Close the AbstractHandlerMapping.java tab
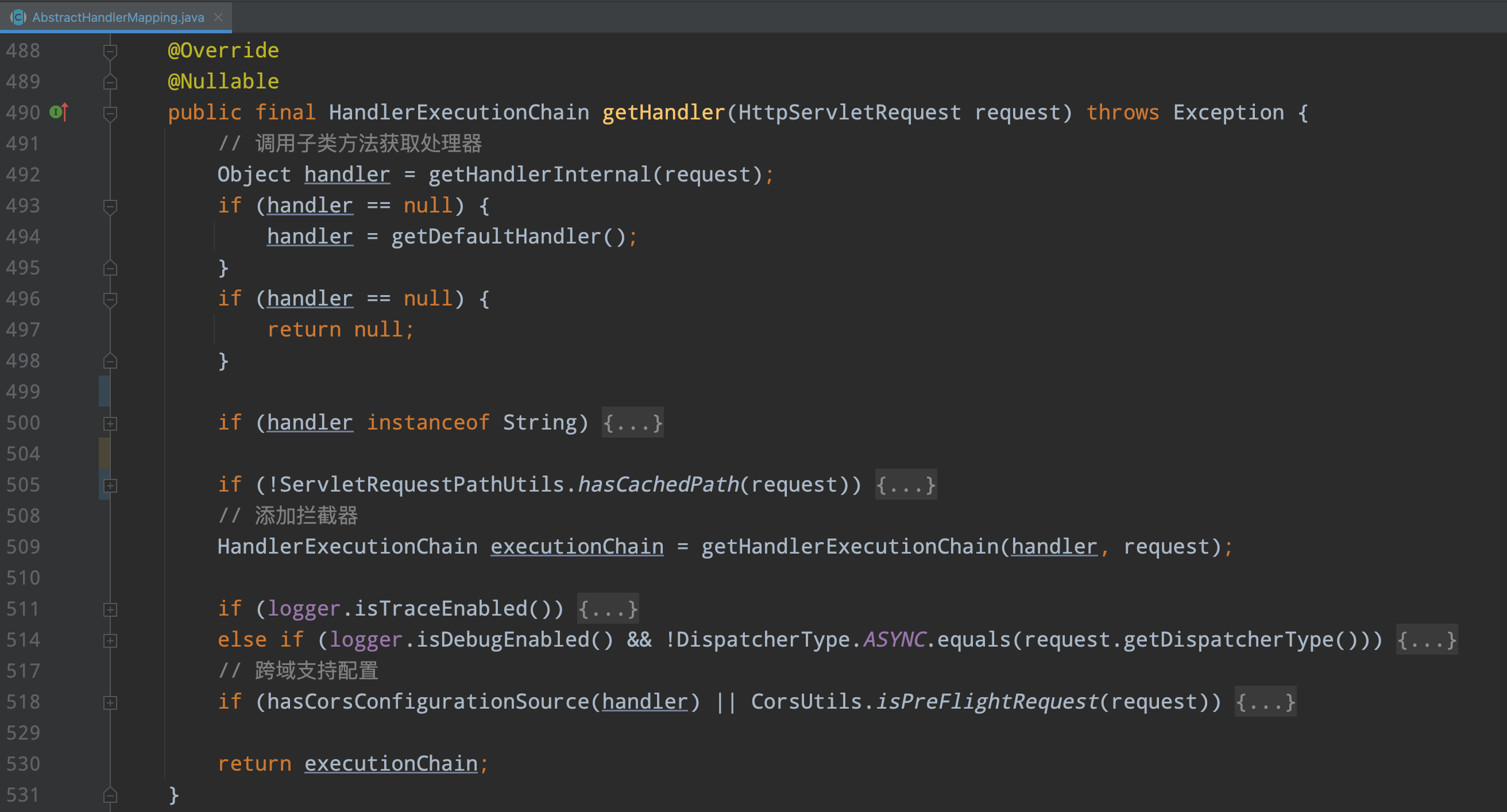The height and width of the screenshot is (812, 1507). tap(218, 17)
